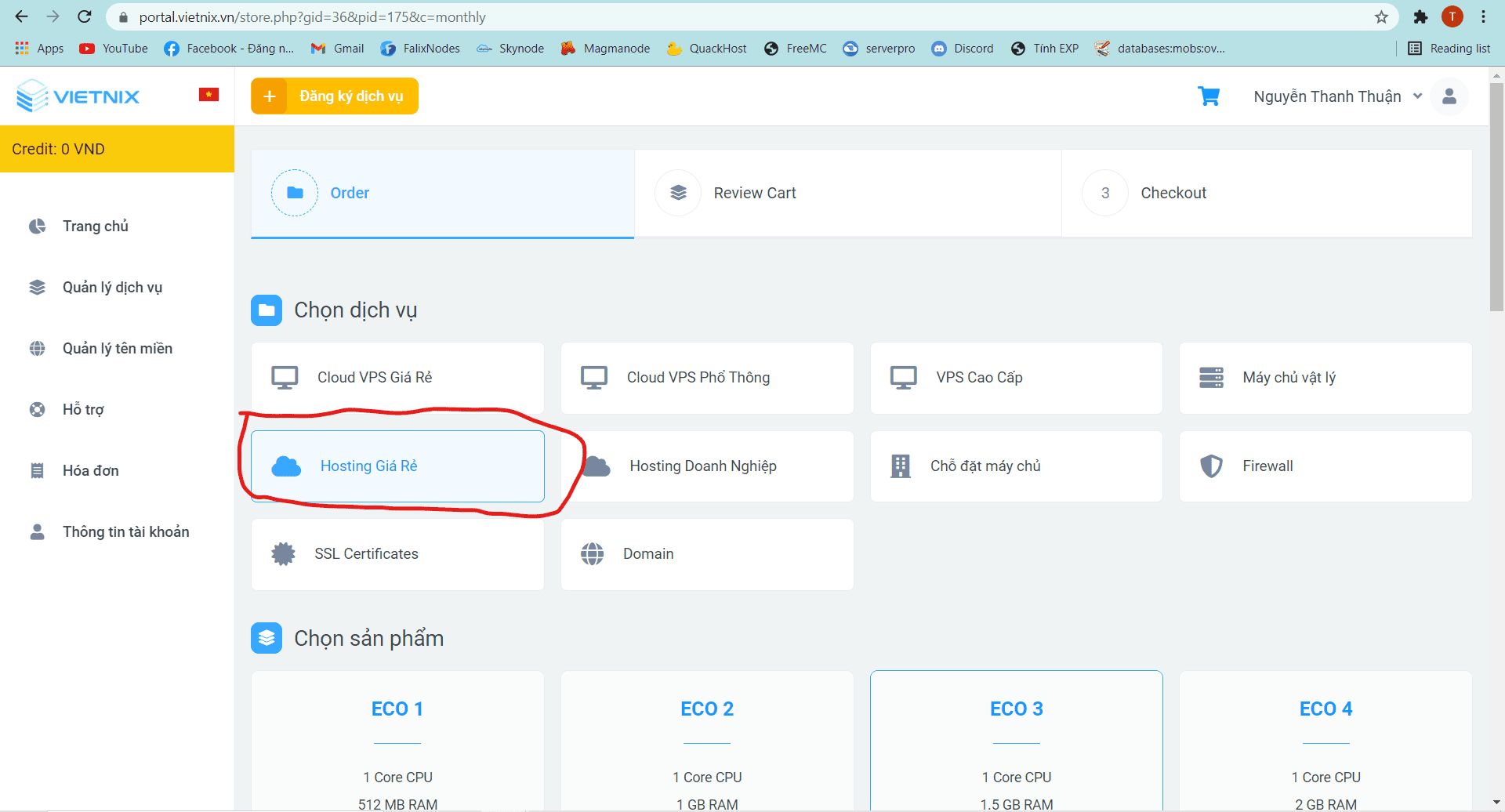The image size is (1505, 812).
Task: Open the serverpro bookmark
Action: click(x=879, y=49)
